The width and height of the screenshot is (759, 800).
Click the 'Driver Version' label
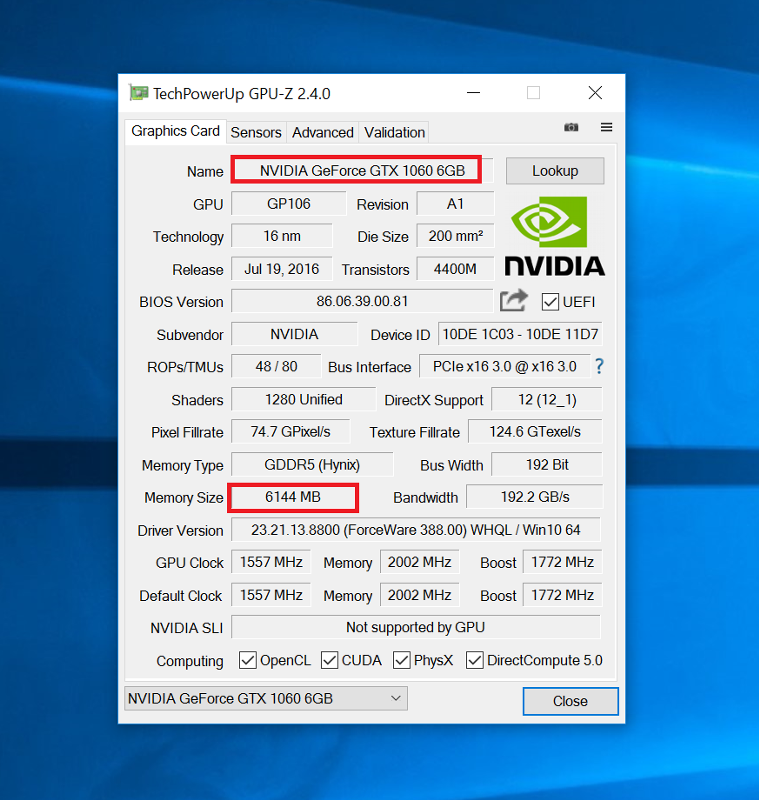[x=181, y=531]
